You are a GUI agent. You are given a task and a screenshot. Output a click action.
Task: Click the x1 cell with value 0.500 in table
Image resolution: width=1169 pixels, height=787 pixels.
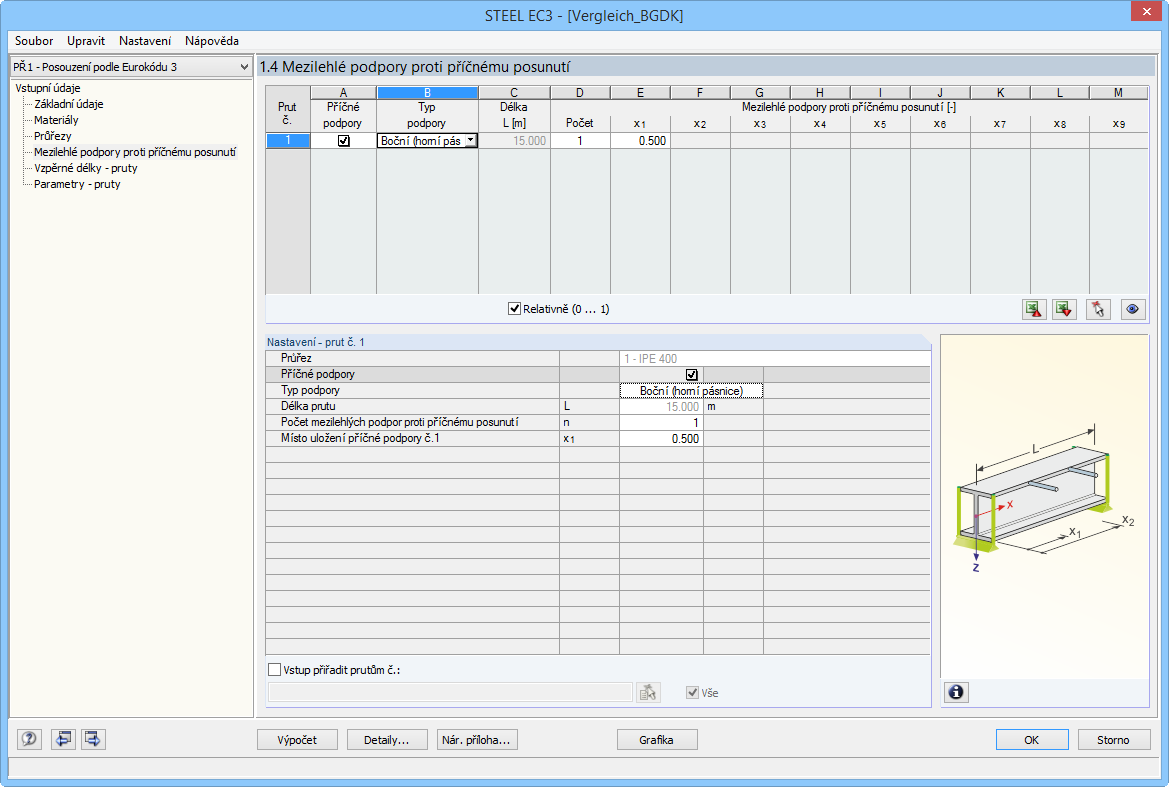coord(640,141)
